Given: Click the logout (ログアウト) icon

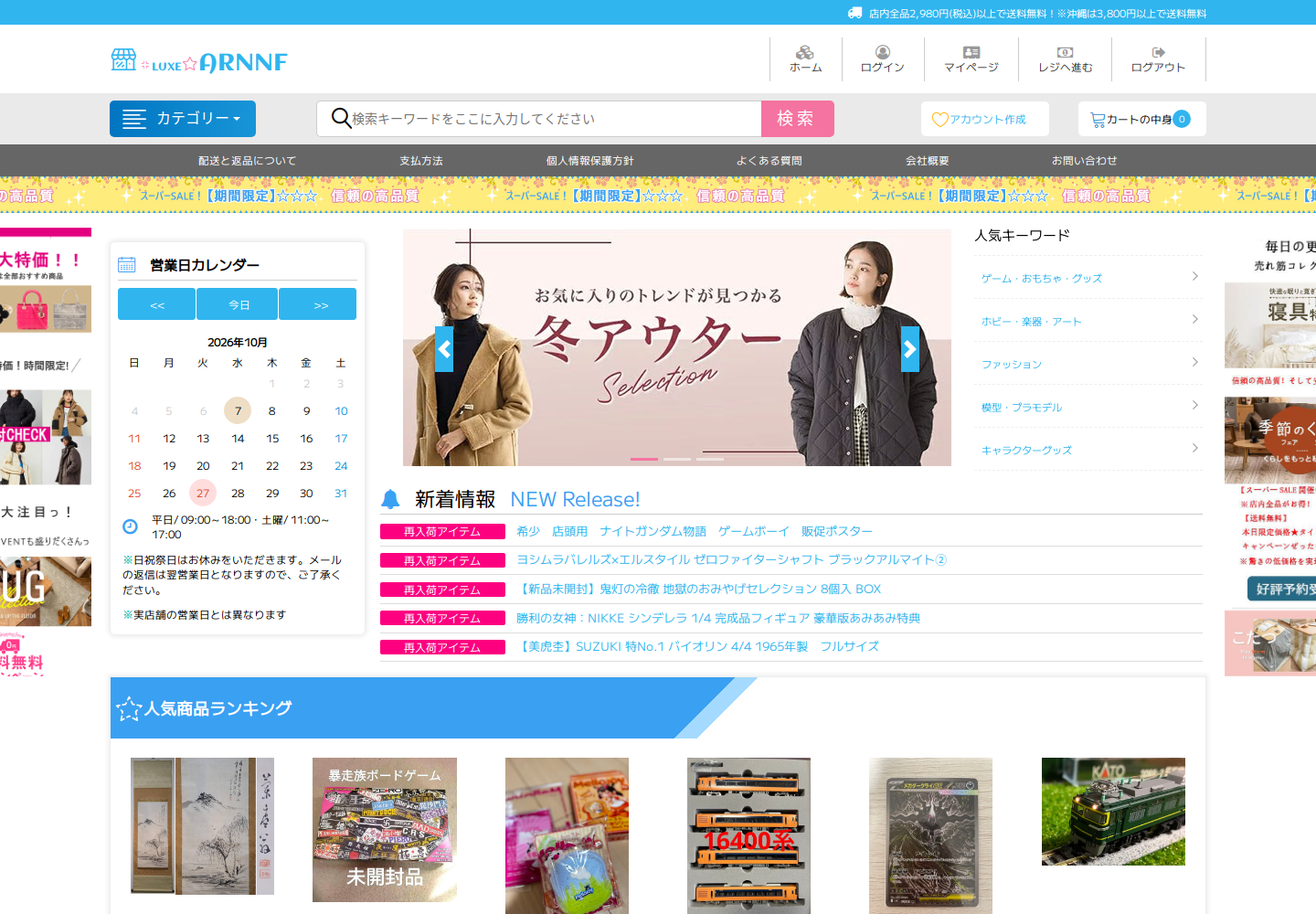Looking at the screenshot, I should coord(1158,52).
